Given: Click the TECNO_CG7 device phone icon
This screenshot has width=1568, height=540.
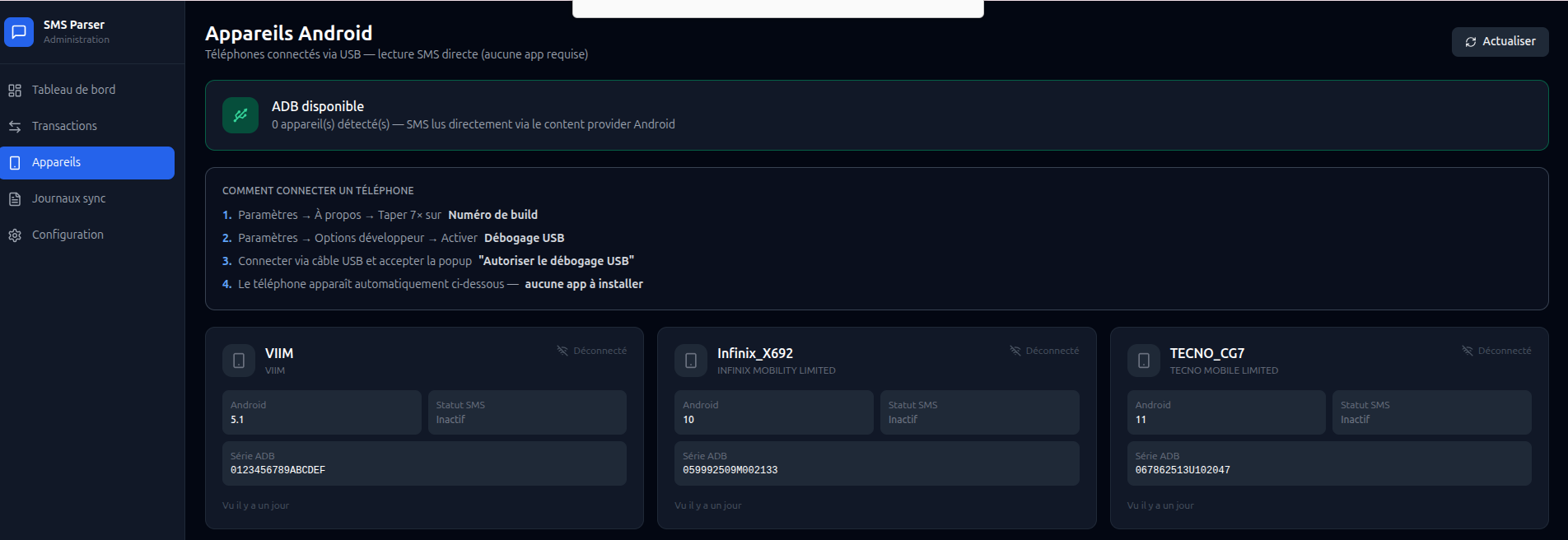Looking at the screenshot, I should point(1144,361).
